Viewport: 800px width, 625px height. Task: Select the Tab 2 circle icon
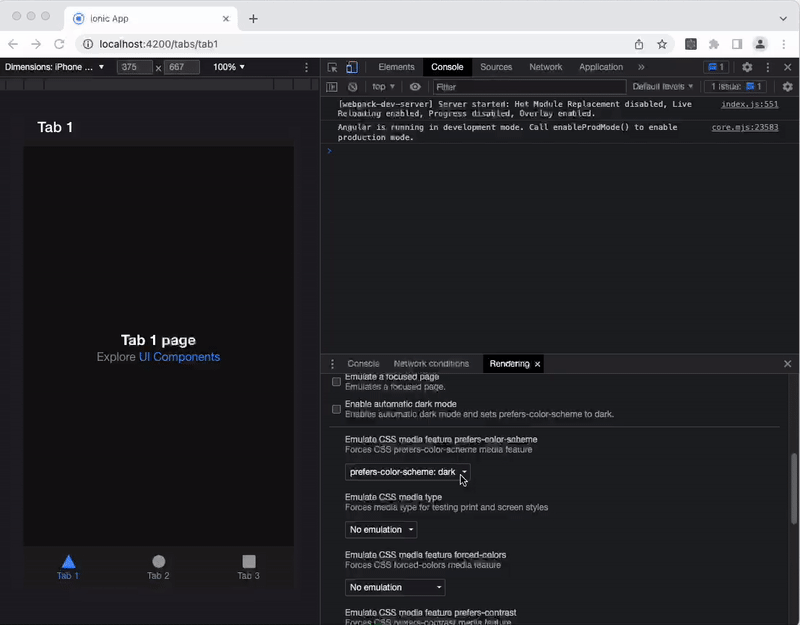159,561
